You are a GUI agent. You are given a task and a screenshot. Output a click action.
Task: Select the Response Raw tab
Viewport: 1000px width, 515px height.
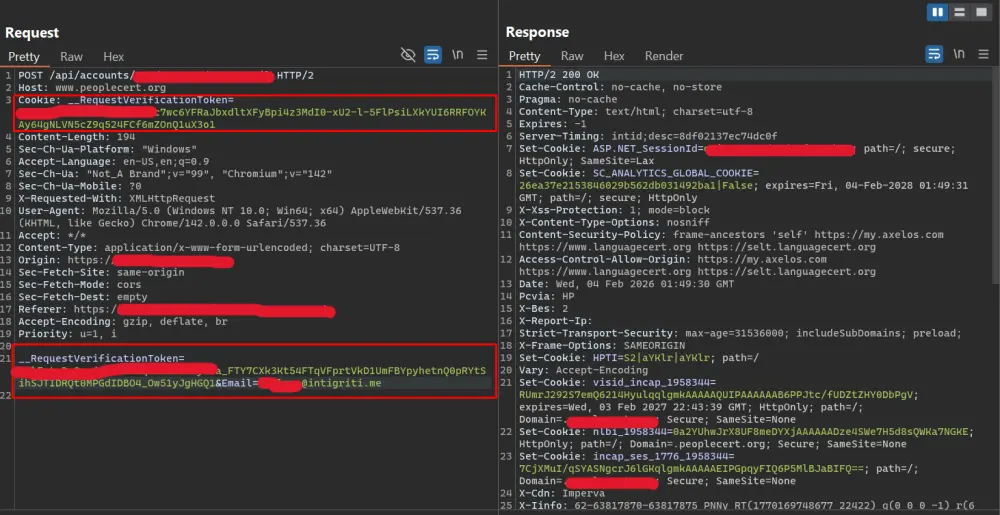coord(572,56)
